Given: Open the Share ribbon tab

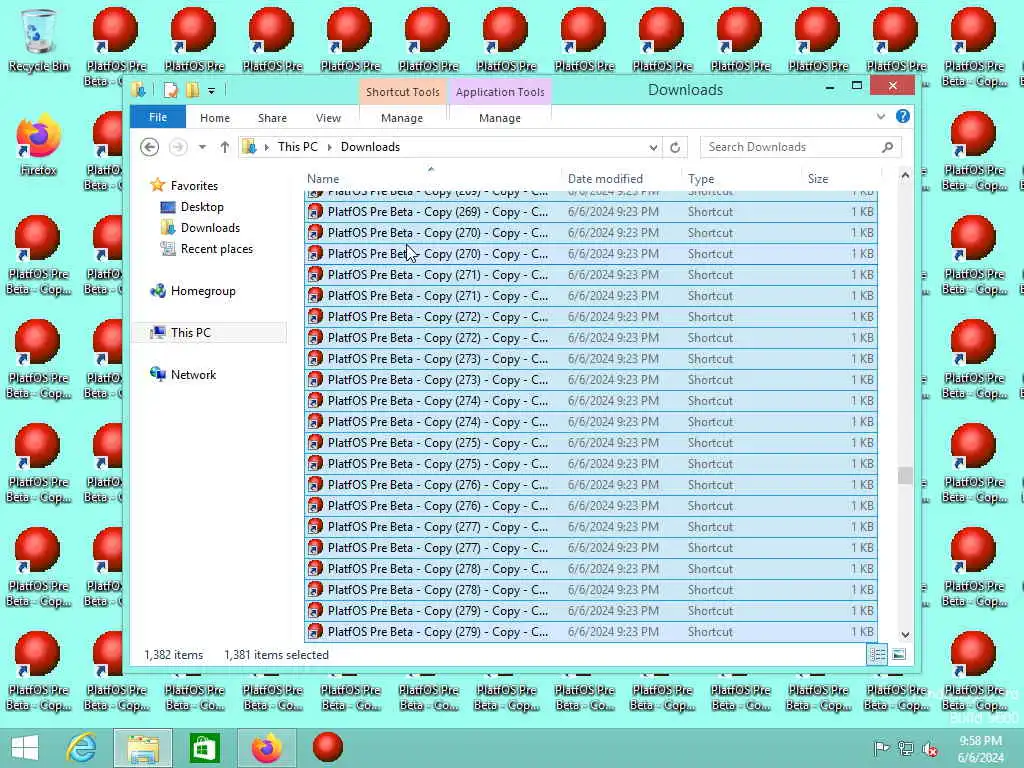Looking at the screenshot, I should click(x=272, y=118).
